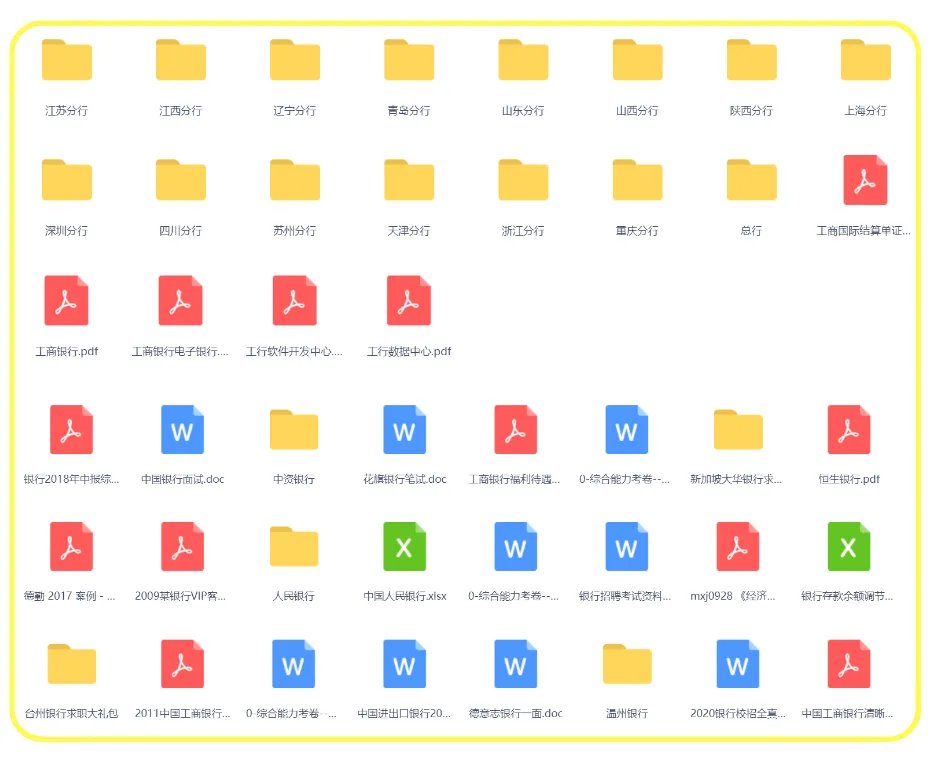Select the 四川分行 folder name
The height and width of the screenshot is (757, 928).
(181, 231)
